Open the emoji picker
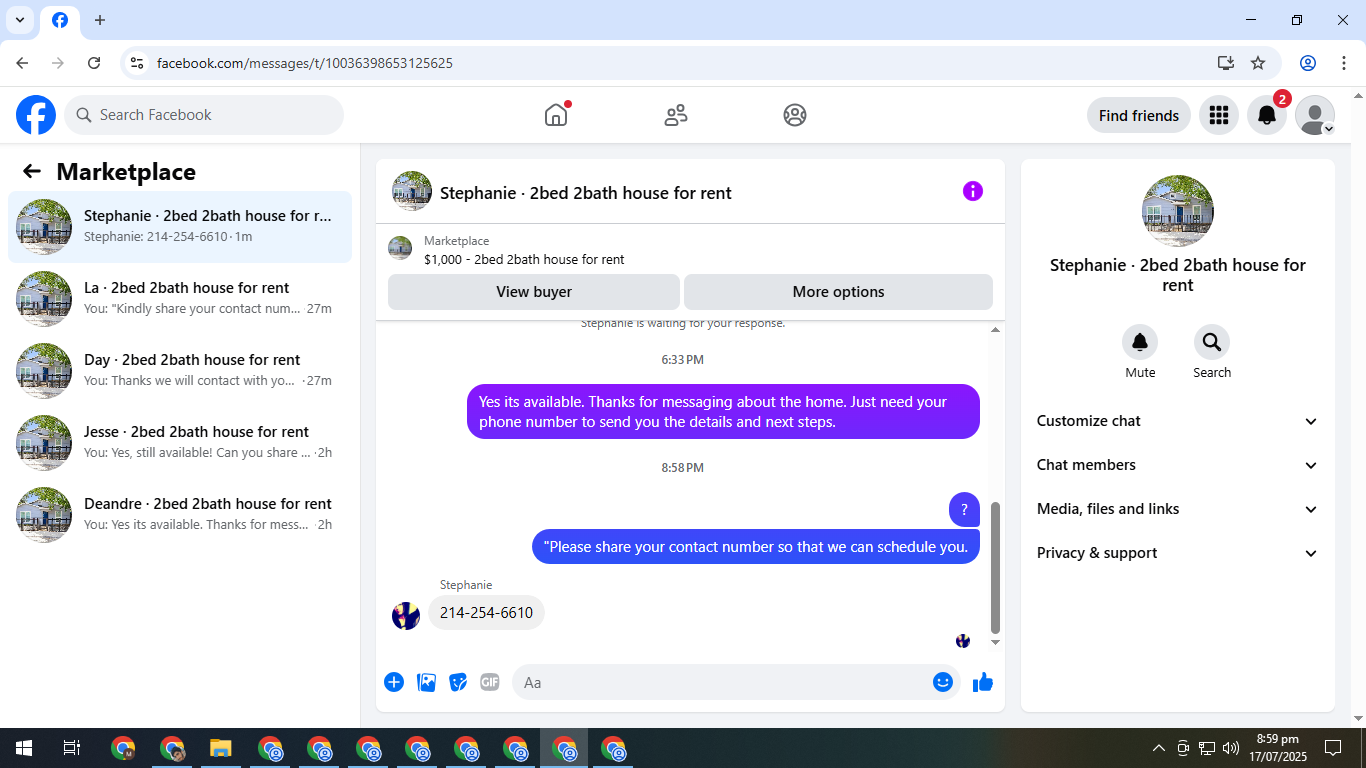This screenshot has width=1366, height=768. [x=943, y=682]
